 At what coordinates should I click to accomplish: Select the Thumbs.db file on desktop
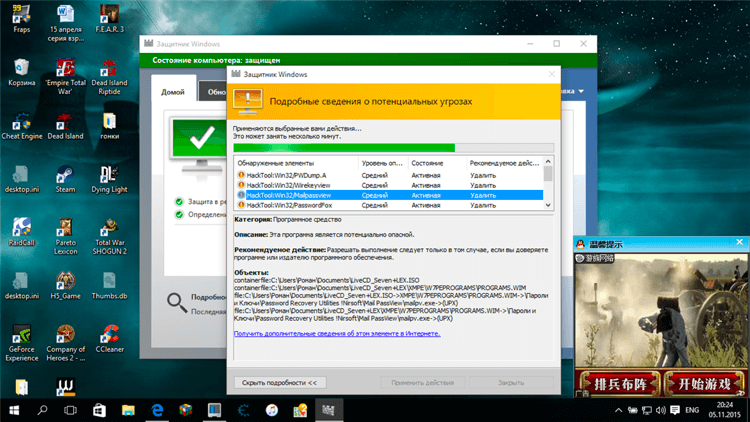[x=110, y=286]
